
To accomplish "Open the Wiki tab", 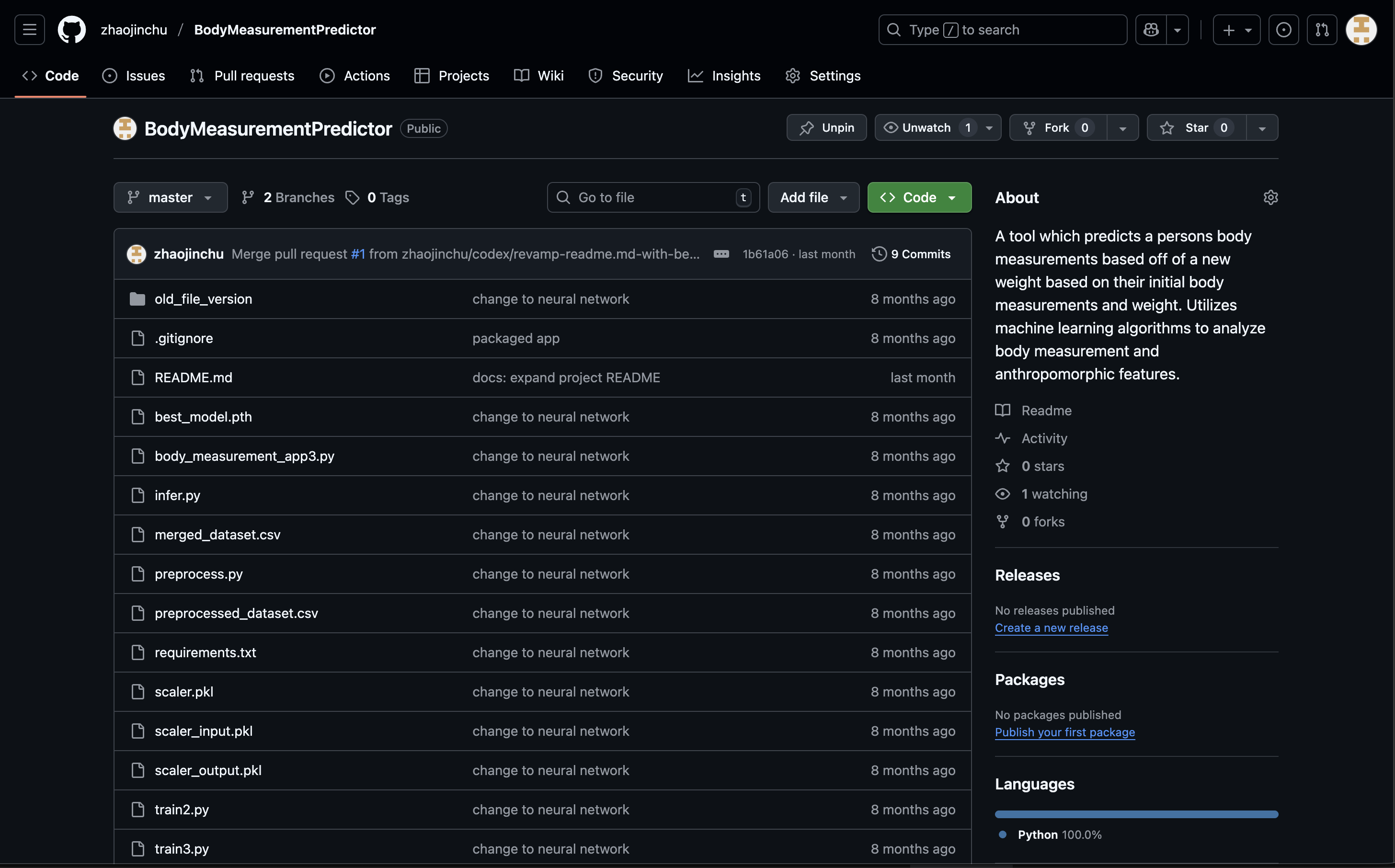I will [x=539, y=76].
